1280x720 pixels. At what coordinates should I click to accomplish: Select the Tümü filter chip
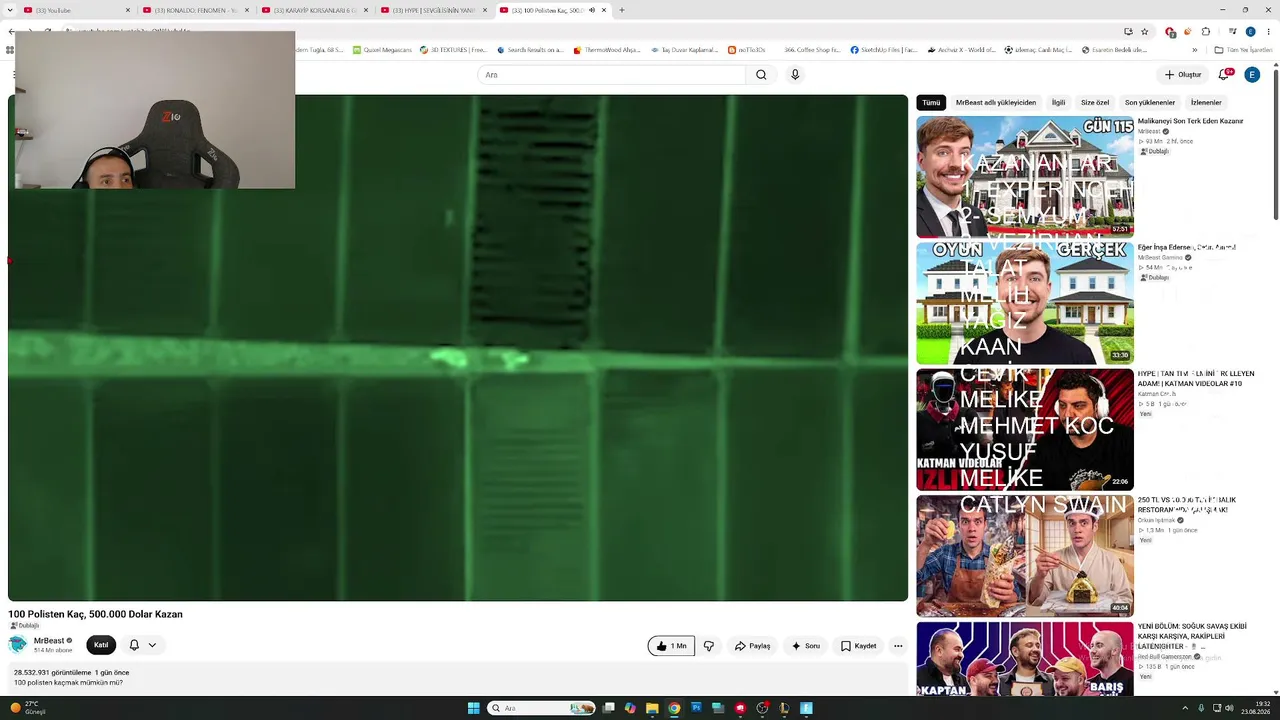click(x=931, y=102)
